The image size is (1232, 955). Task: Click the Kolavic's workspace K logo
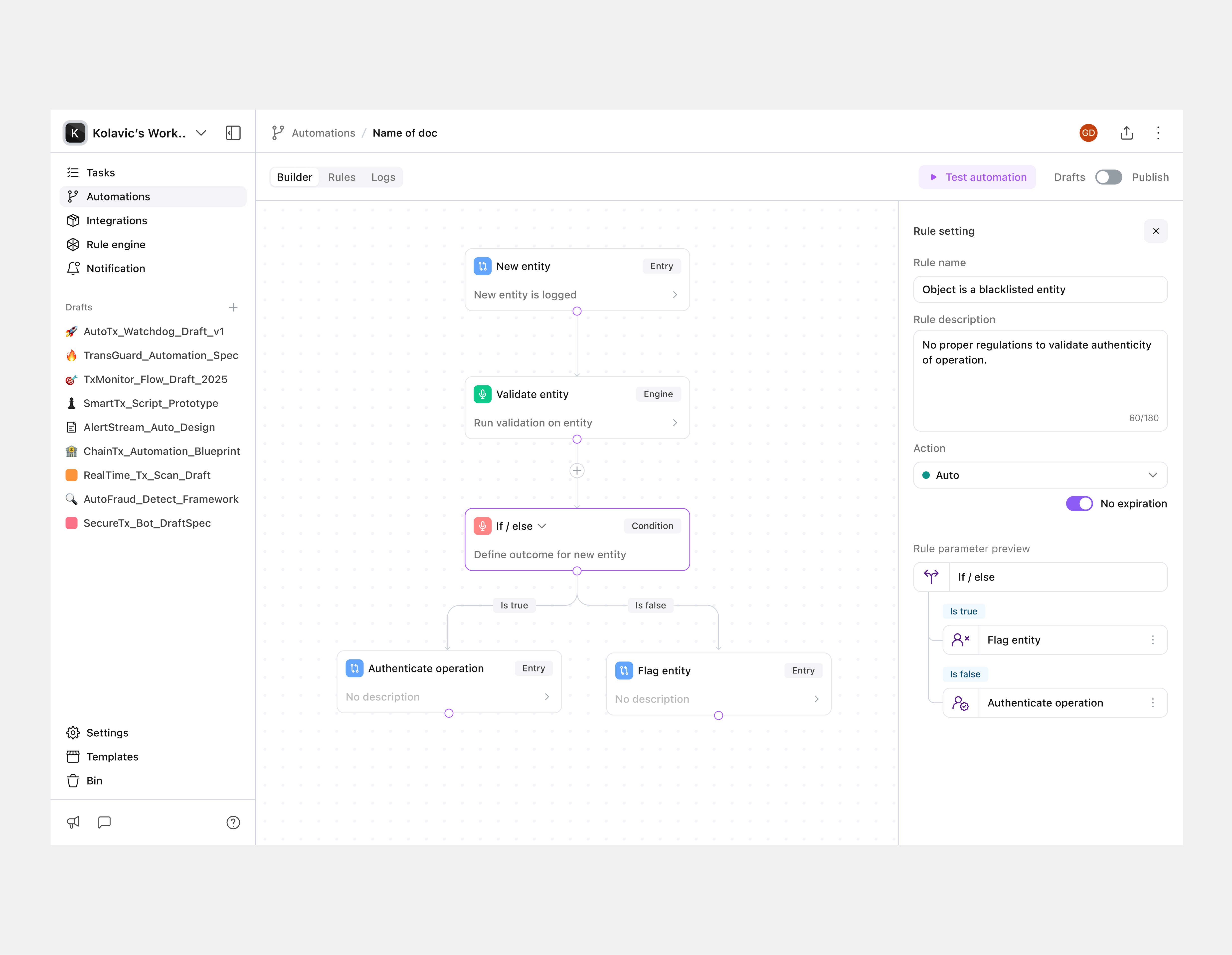point(75,133)
